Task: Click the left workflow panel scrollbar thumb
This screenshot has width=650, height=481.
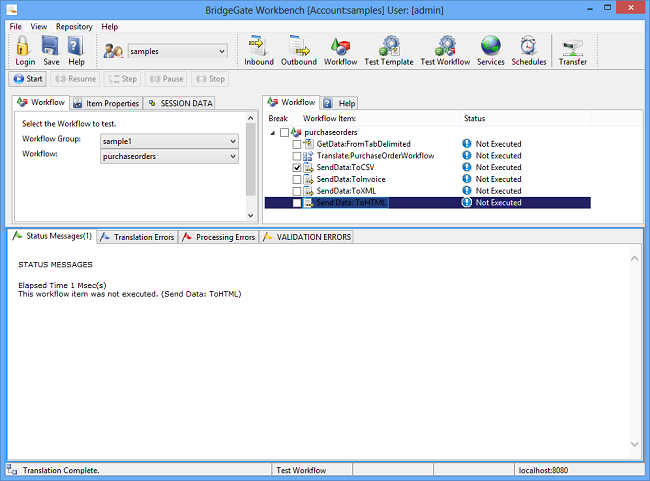Action: coord(250,159)
